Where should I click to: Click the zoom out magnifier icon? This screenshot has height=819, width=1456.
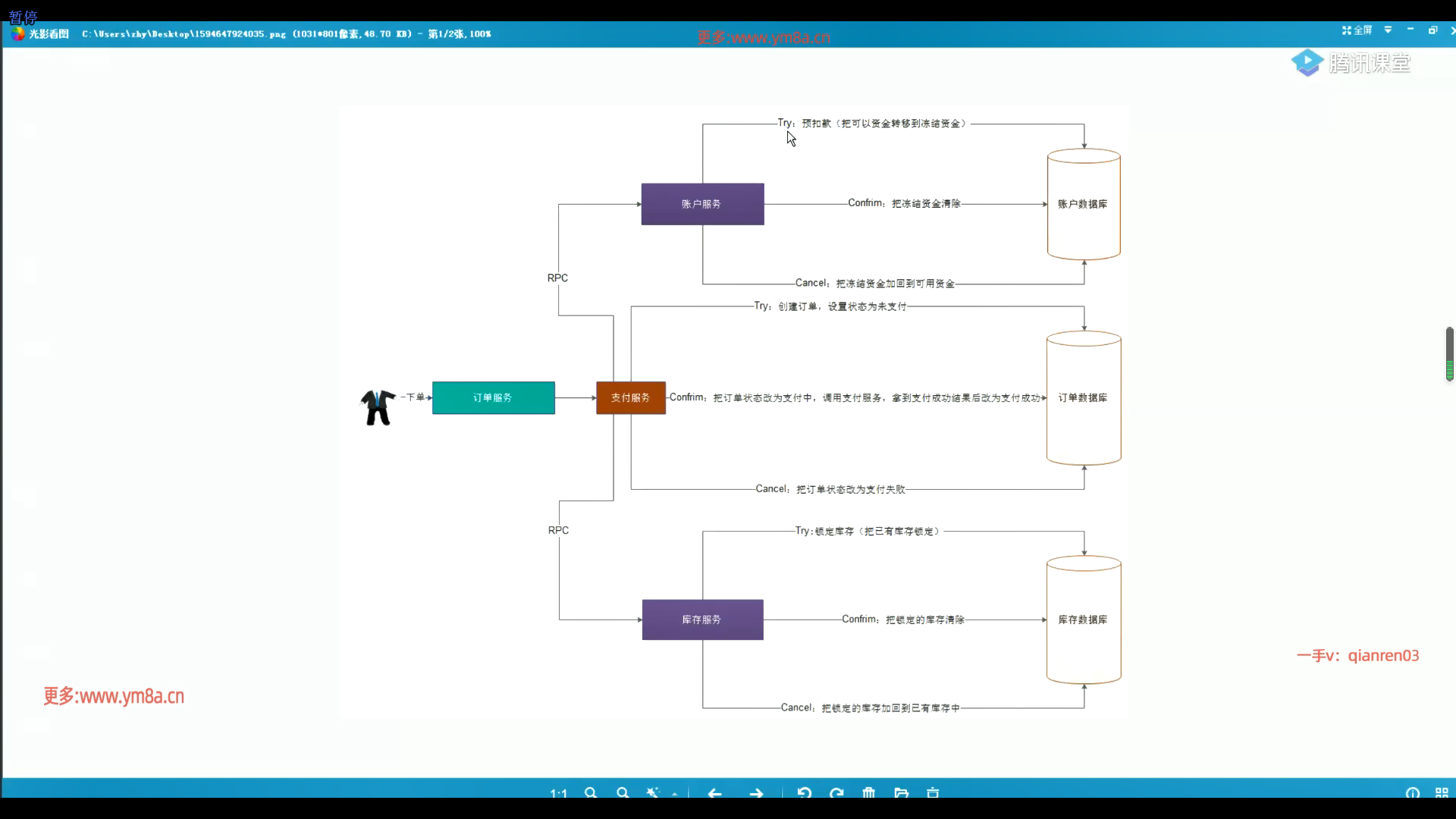point(623,793)
